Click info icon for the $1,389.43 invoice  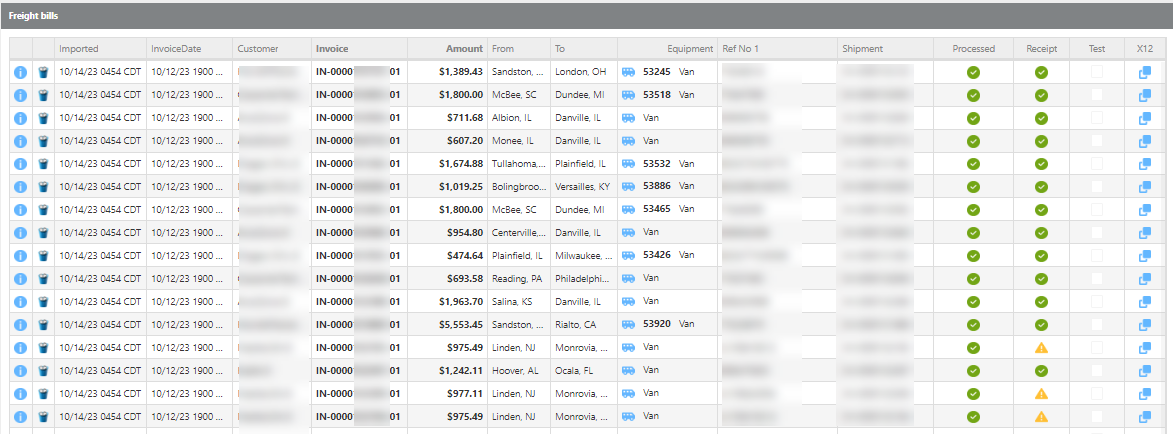(20, 72)
